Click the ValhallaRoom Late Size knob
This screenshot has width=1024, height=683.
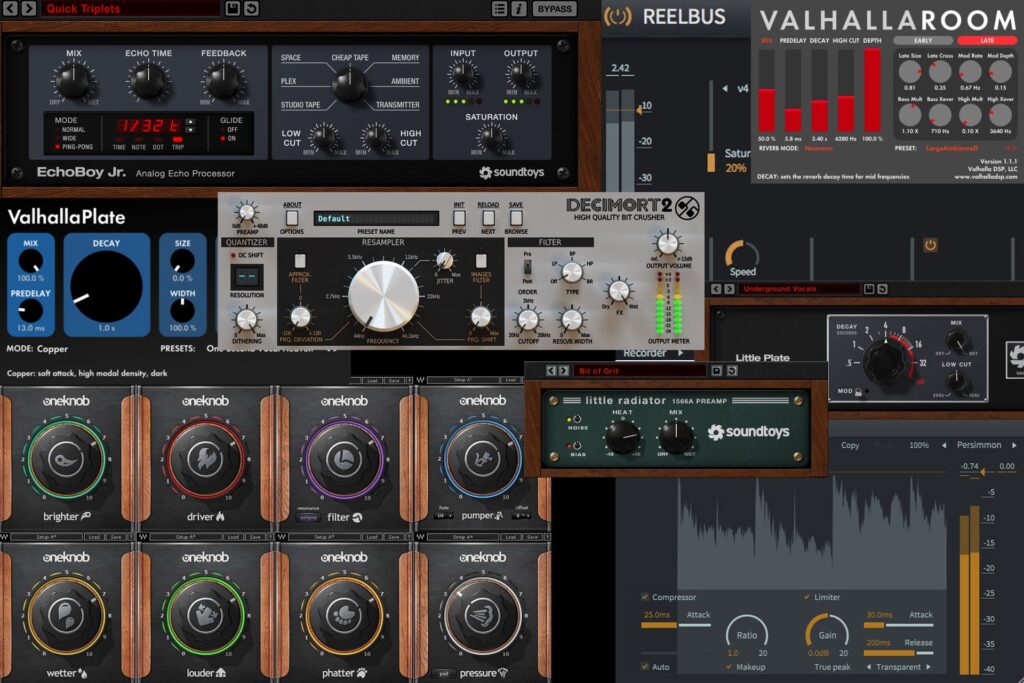pos(910,71)
